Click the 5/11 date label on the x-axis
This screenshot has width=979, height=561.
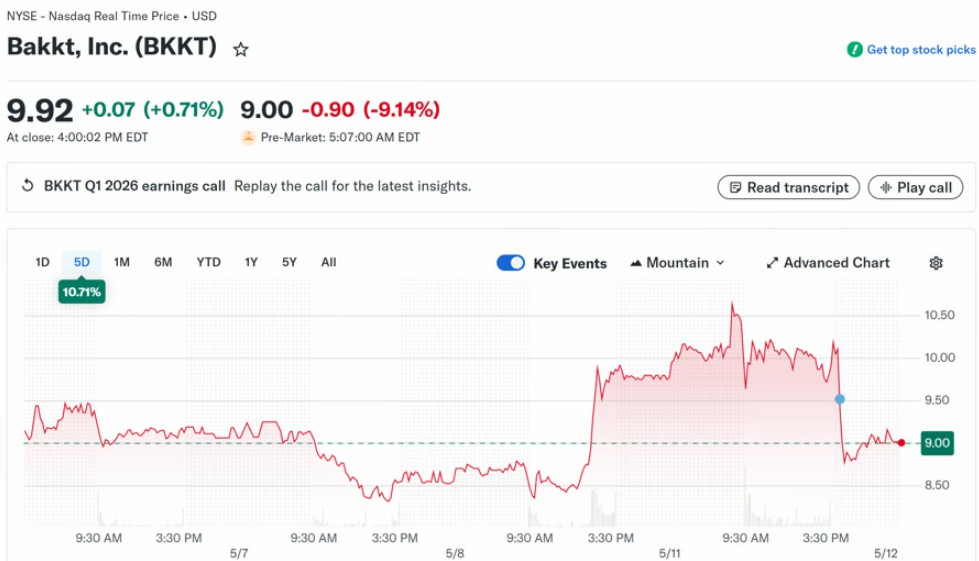pos(669,554)
